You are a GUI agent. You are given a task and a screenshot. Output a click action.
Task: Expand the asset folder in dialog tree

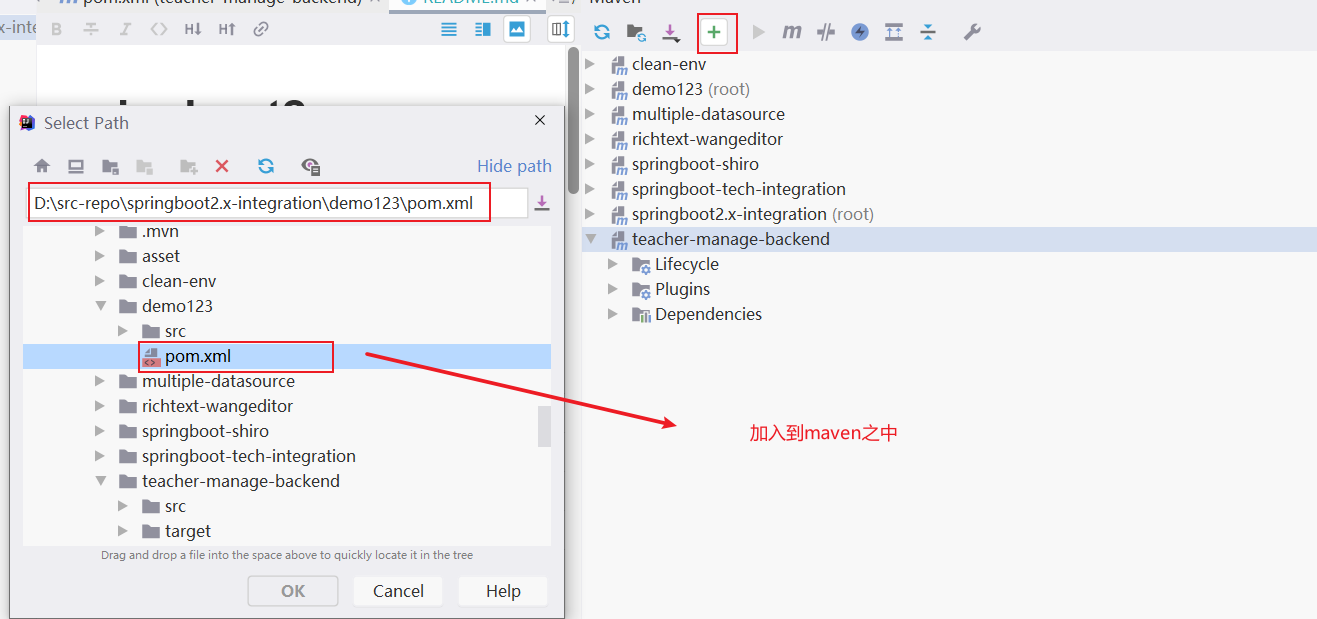tap(99, 256)
